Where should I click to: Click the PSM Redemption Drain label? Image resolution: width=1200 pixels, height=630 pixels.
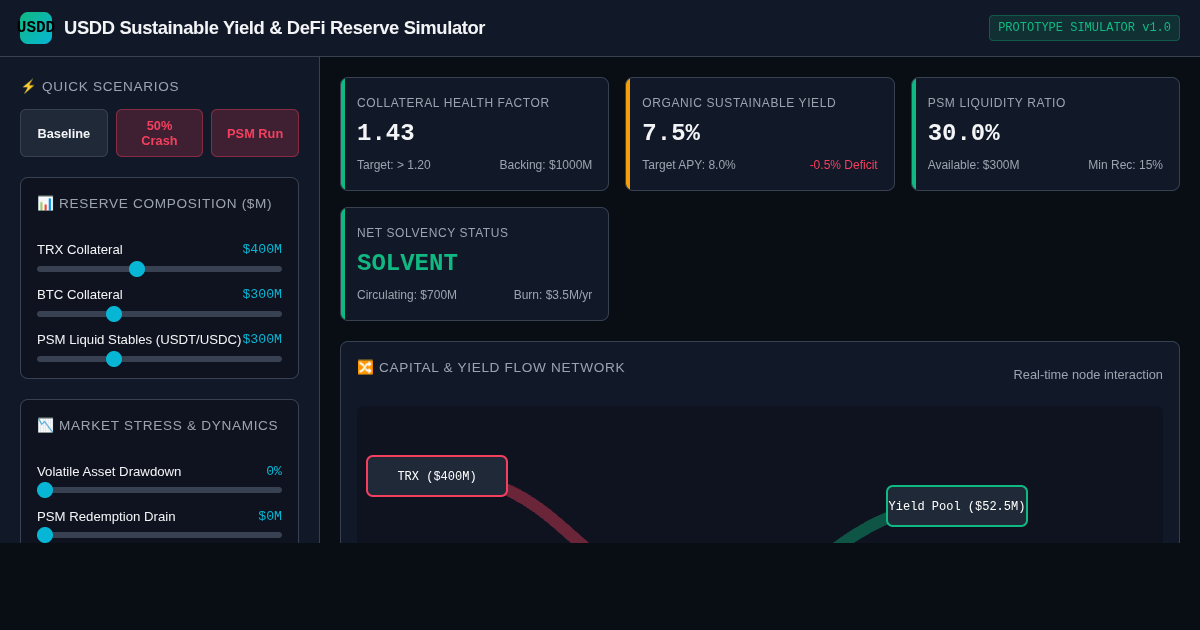pos(106,516)
